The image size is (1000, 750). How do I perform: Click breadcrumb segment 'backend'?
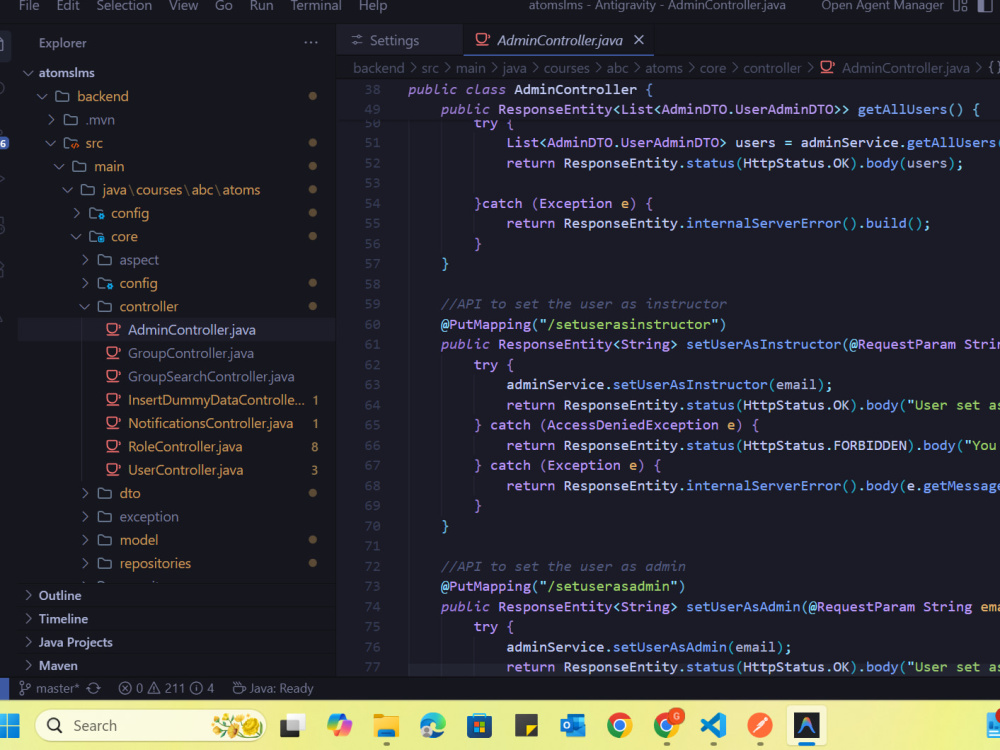click(x=379, y=68)
